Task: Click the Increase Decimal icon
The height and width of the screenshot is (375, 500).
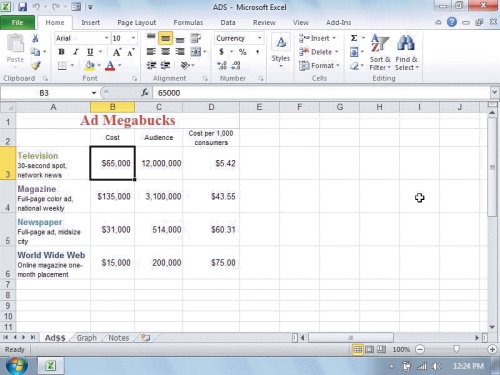Action: tap(222, 65)
